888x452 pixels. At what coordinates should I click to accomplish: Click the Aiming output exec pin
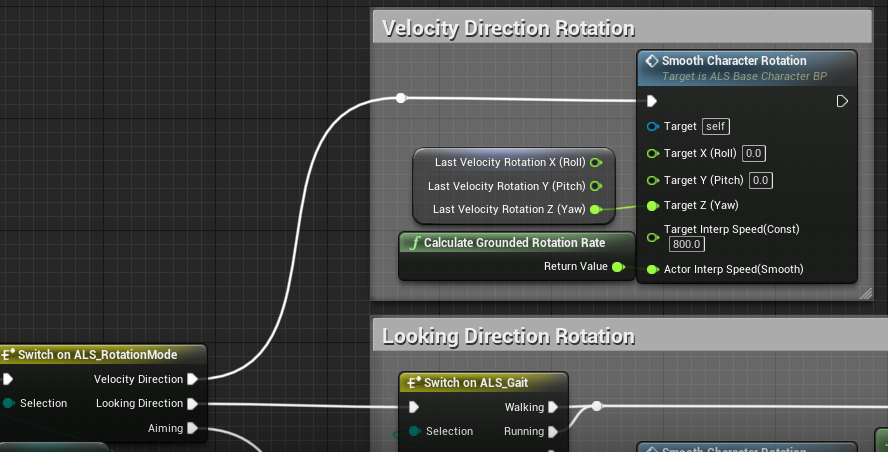[x=192, y=428]
